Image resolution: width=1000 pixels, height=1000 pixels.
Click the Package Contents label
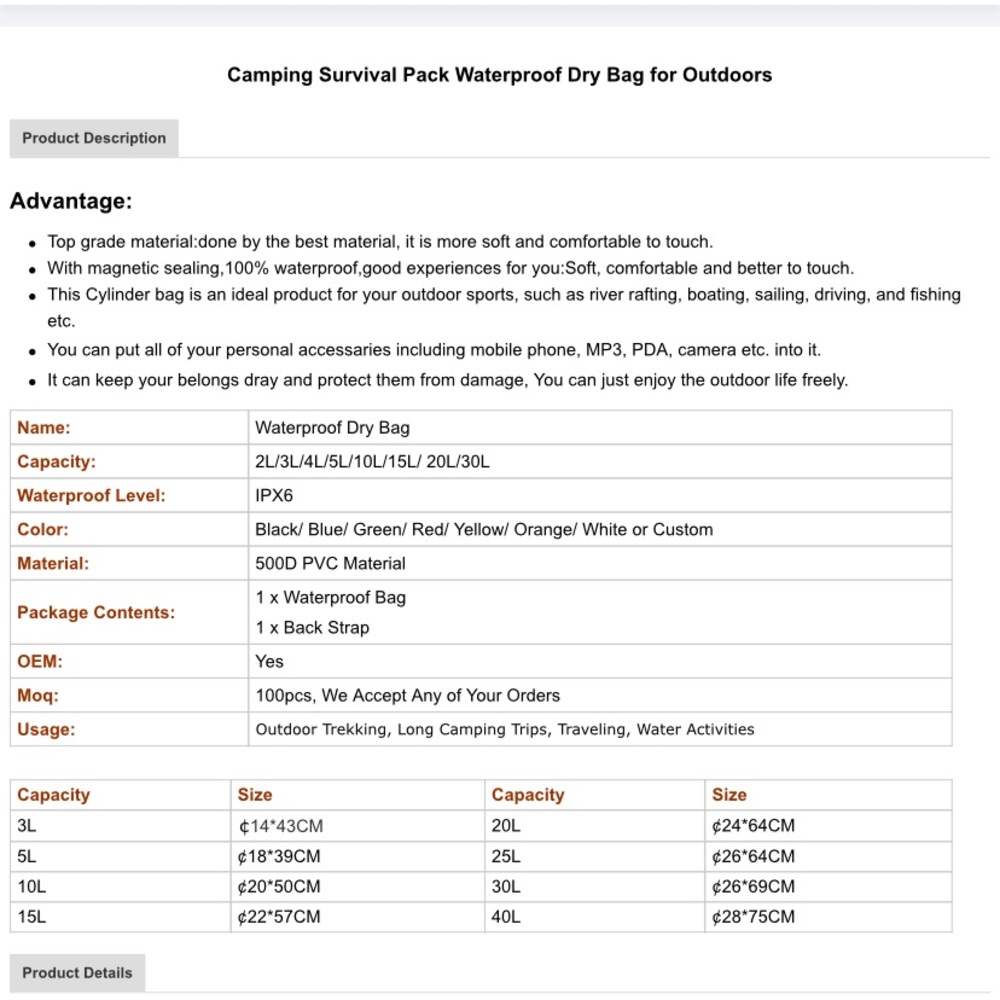tap(96, 612)
